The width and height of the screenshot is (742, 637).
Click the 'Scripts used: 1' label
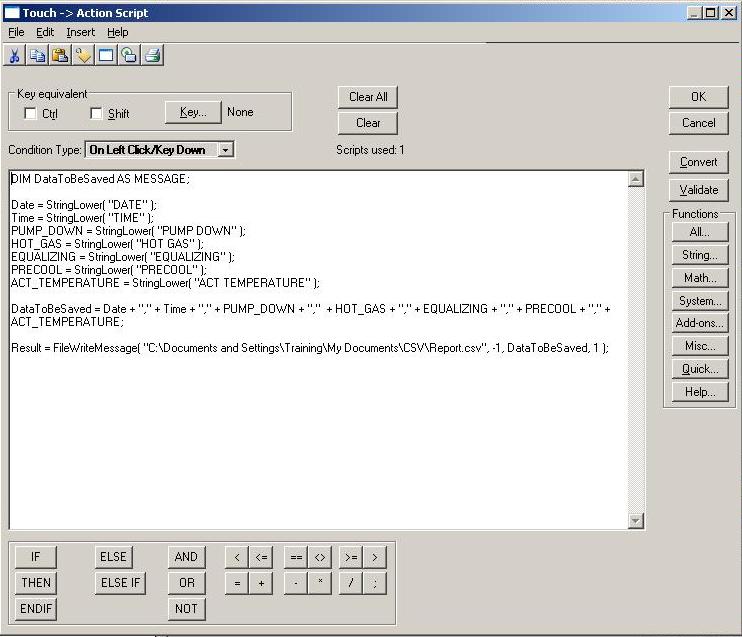[x=370, y=150]
